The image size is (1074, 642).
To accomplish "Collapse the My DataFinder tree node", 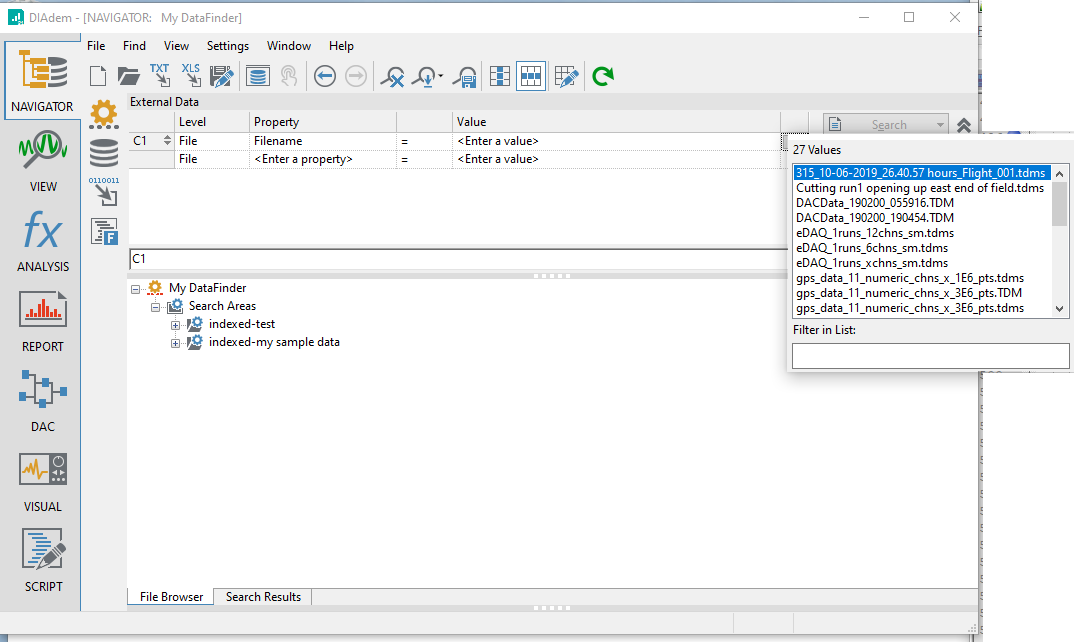I will [x=136, y=288].
